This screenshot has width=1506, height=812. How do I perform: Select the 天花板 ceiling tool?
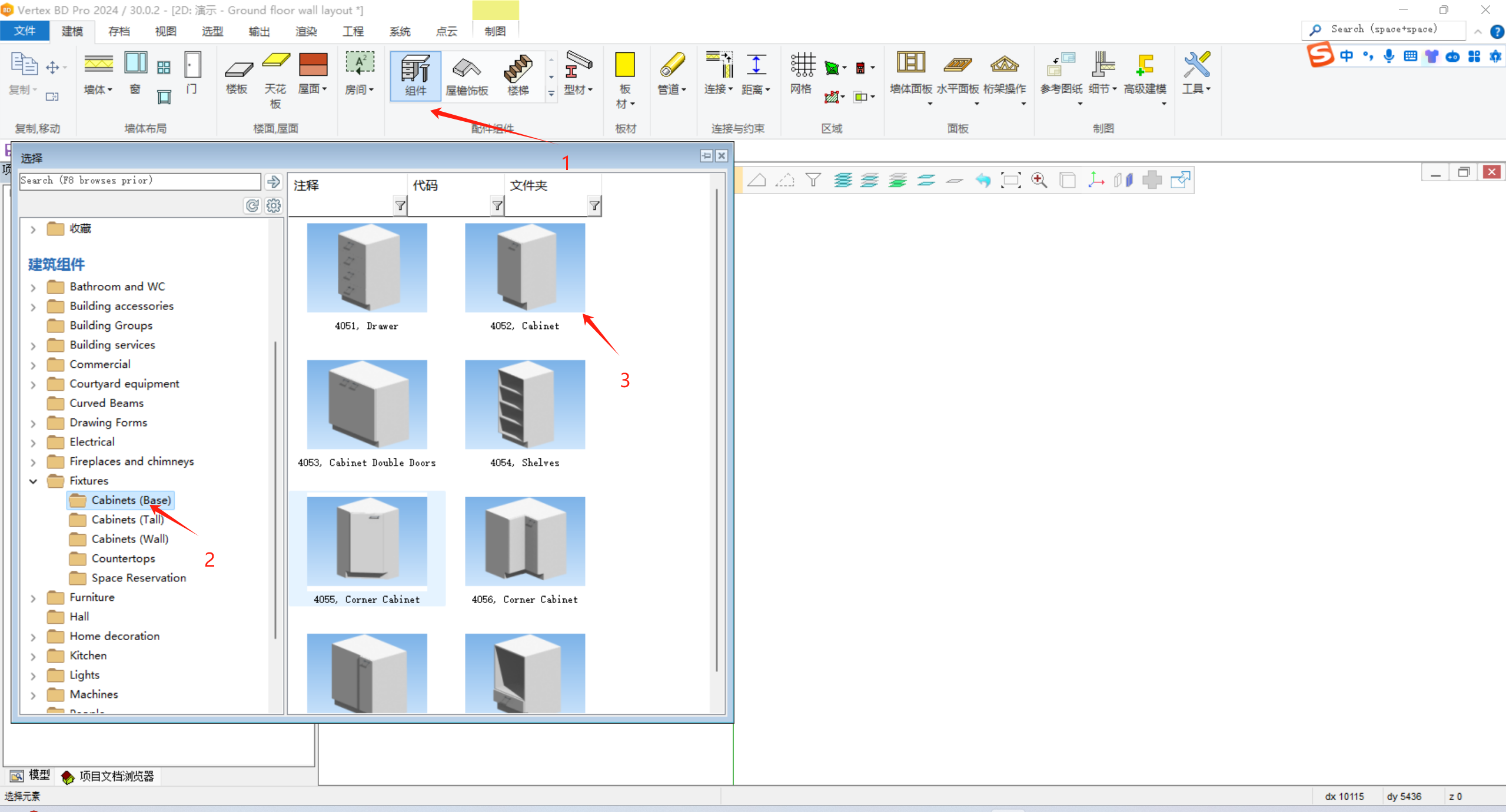point(275,80)
